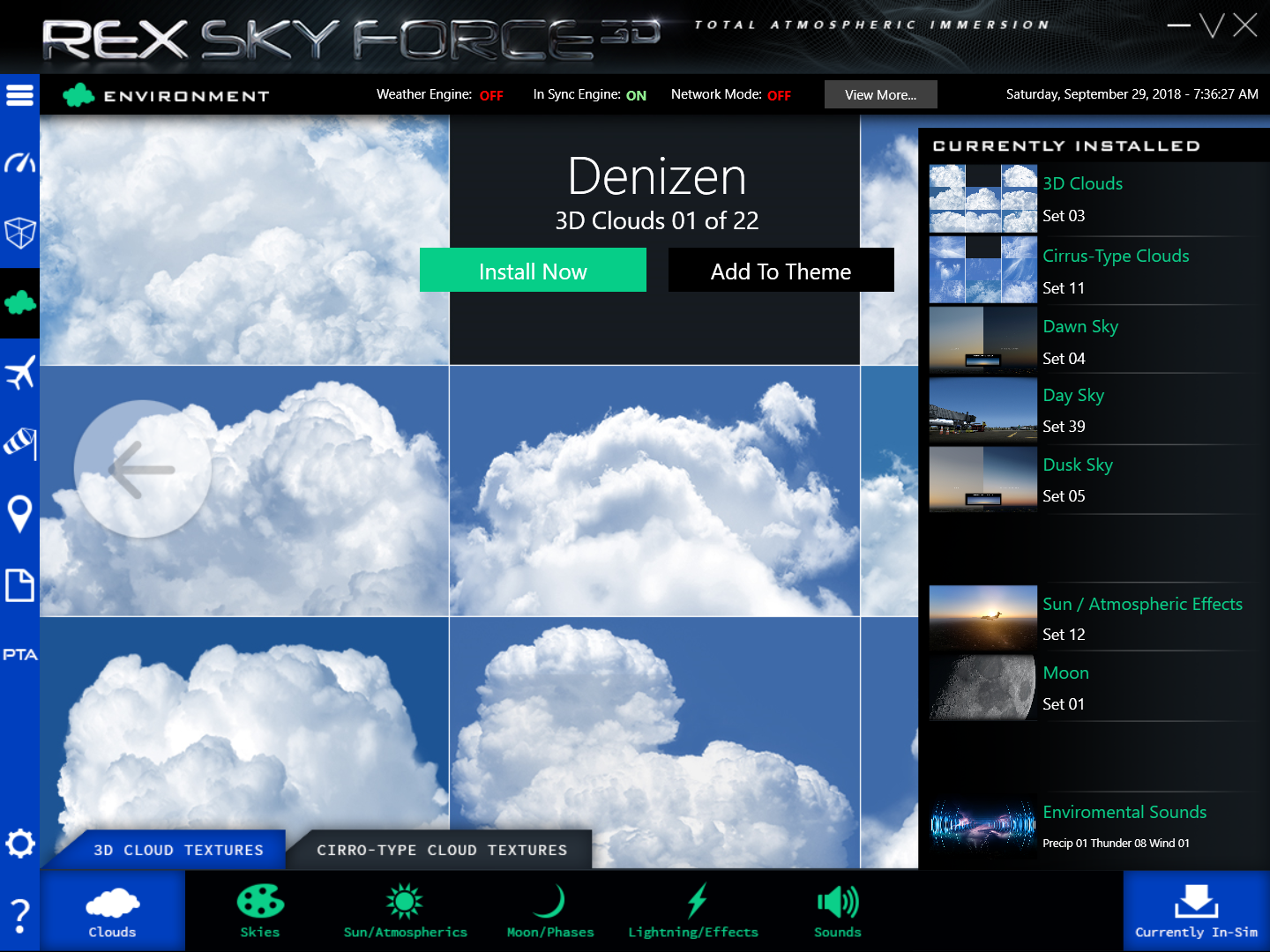
Task: Click the date and time display
Action: tap(1132, 94)
